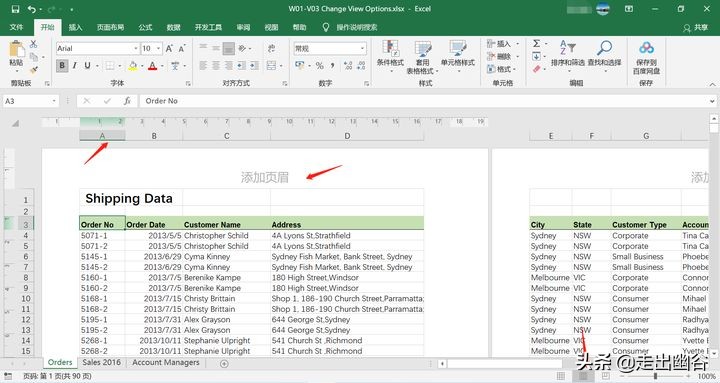The height and width of the screenshot is (383, 720).
Task: Click the Find and Select magnifier icon
Action: pyautogui.click(x=604, y=53)
